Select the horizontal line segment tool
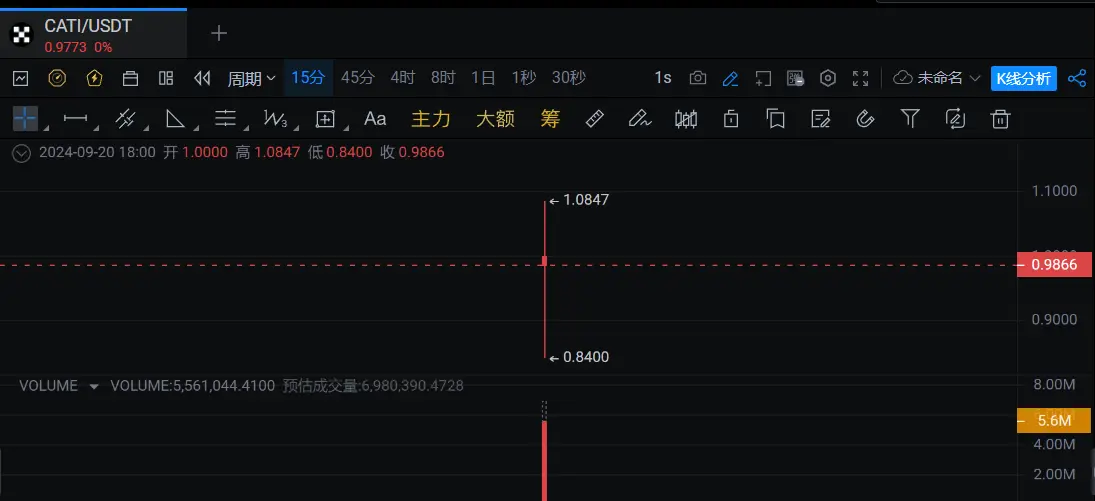1095x501 pixels. pos(75,119)
